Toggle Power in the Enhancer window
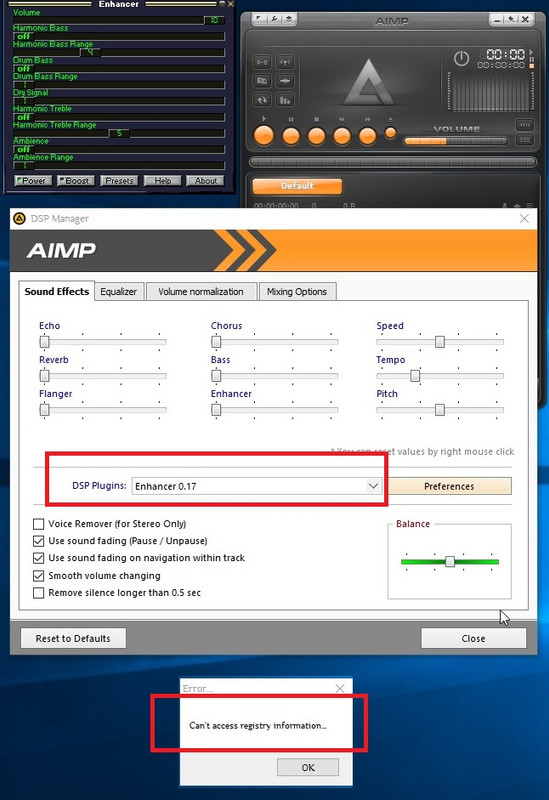 33,181
